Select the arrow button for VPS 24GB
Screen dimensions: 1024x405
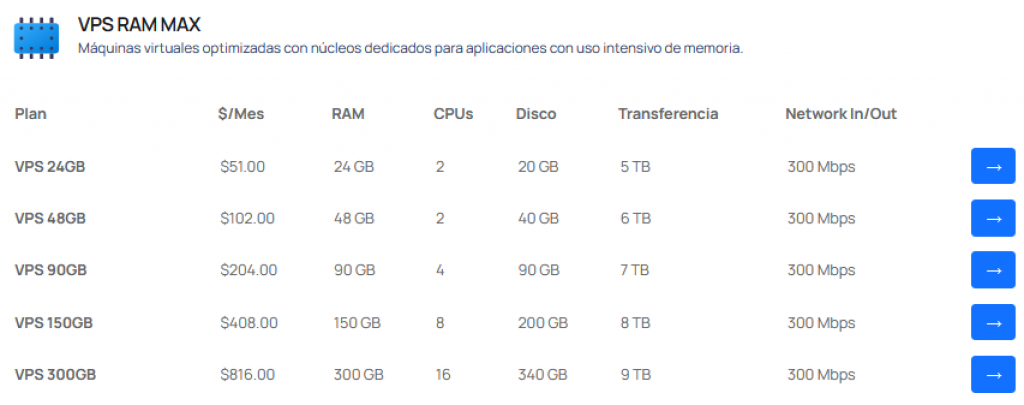click(x=993, y=166)
